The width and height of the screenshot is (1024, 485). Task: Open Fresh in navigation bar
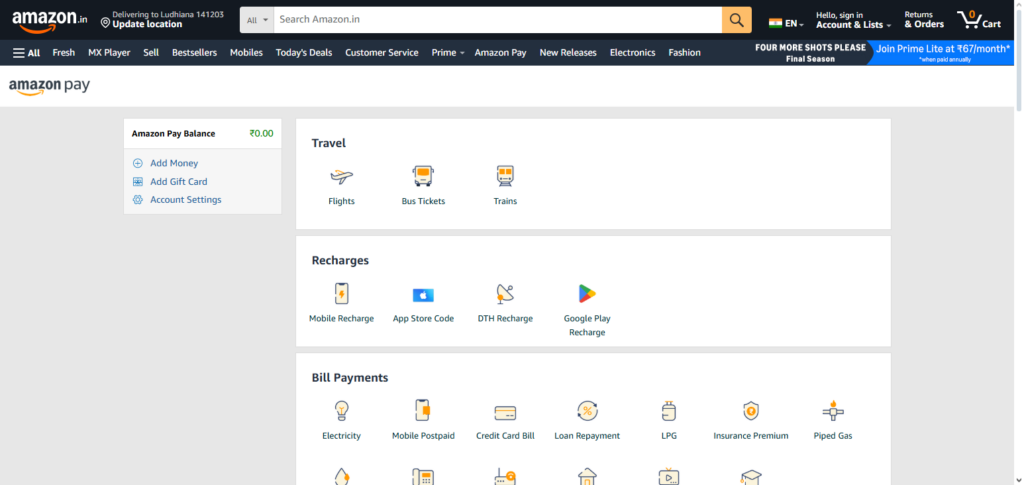click(63, 53)
